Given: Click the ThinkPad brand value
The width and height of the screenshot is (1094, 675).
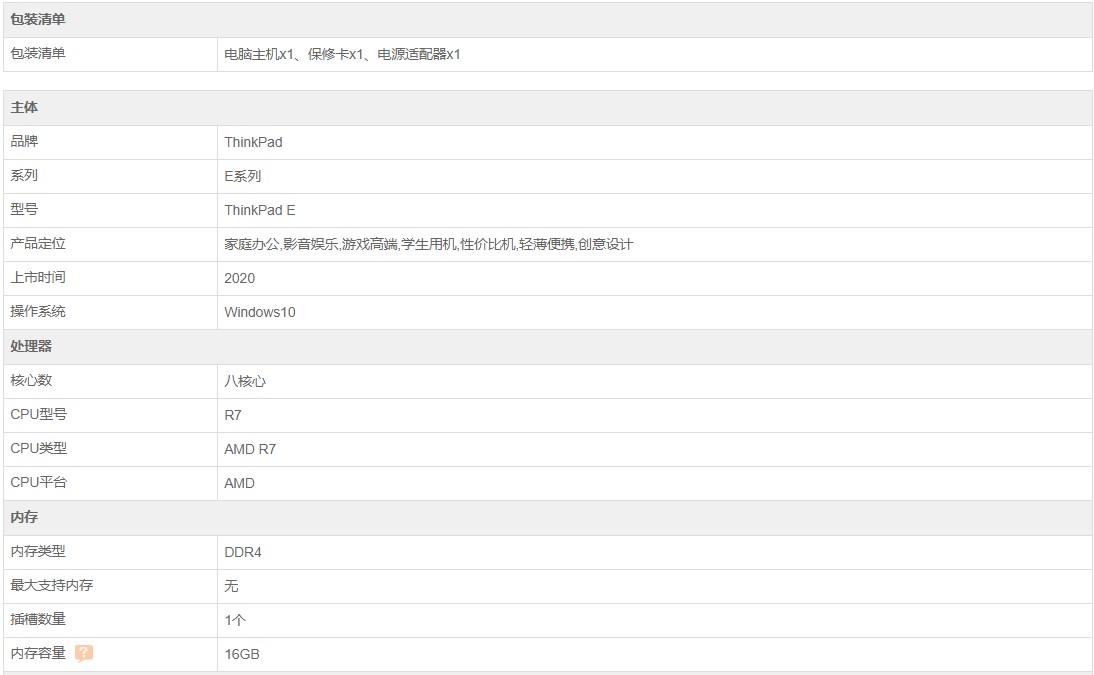Looking at the screenshot, I should [x=253, y=142].
